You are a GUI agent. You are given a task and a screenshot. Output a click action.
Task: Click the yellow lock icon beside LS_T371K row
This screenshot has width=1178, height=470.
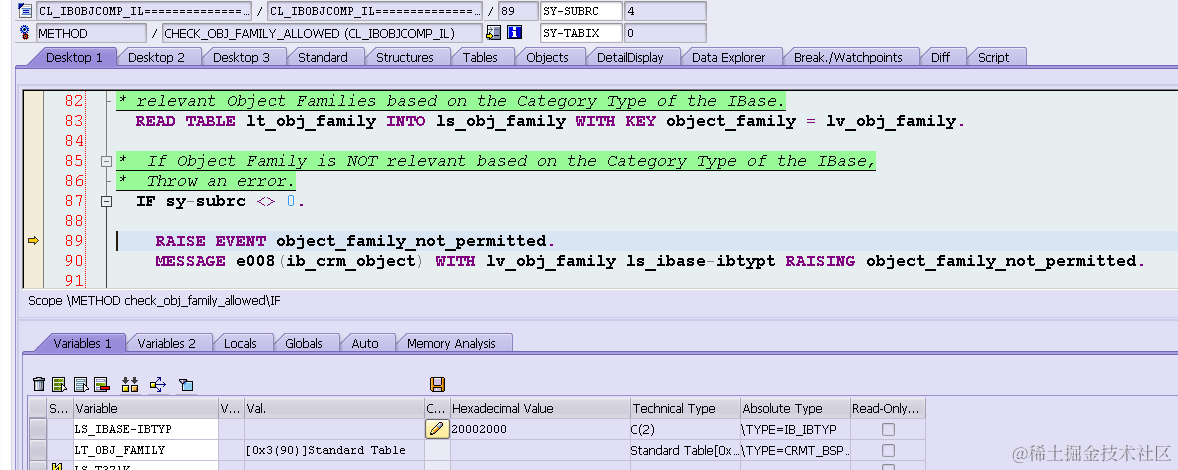click(58, 466)
